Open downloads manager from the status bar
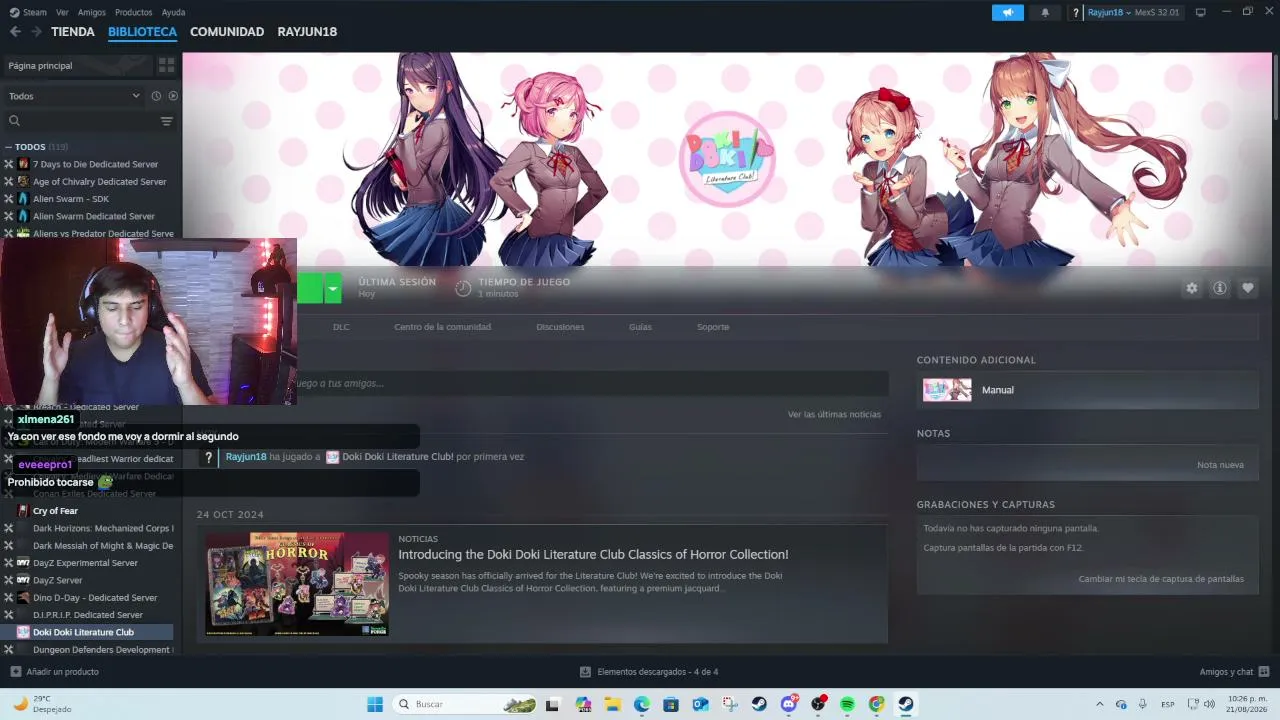1280x720 pixels. pos(649,672)
